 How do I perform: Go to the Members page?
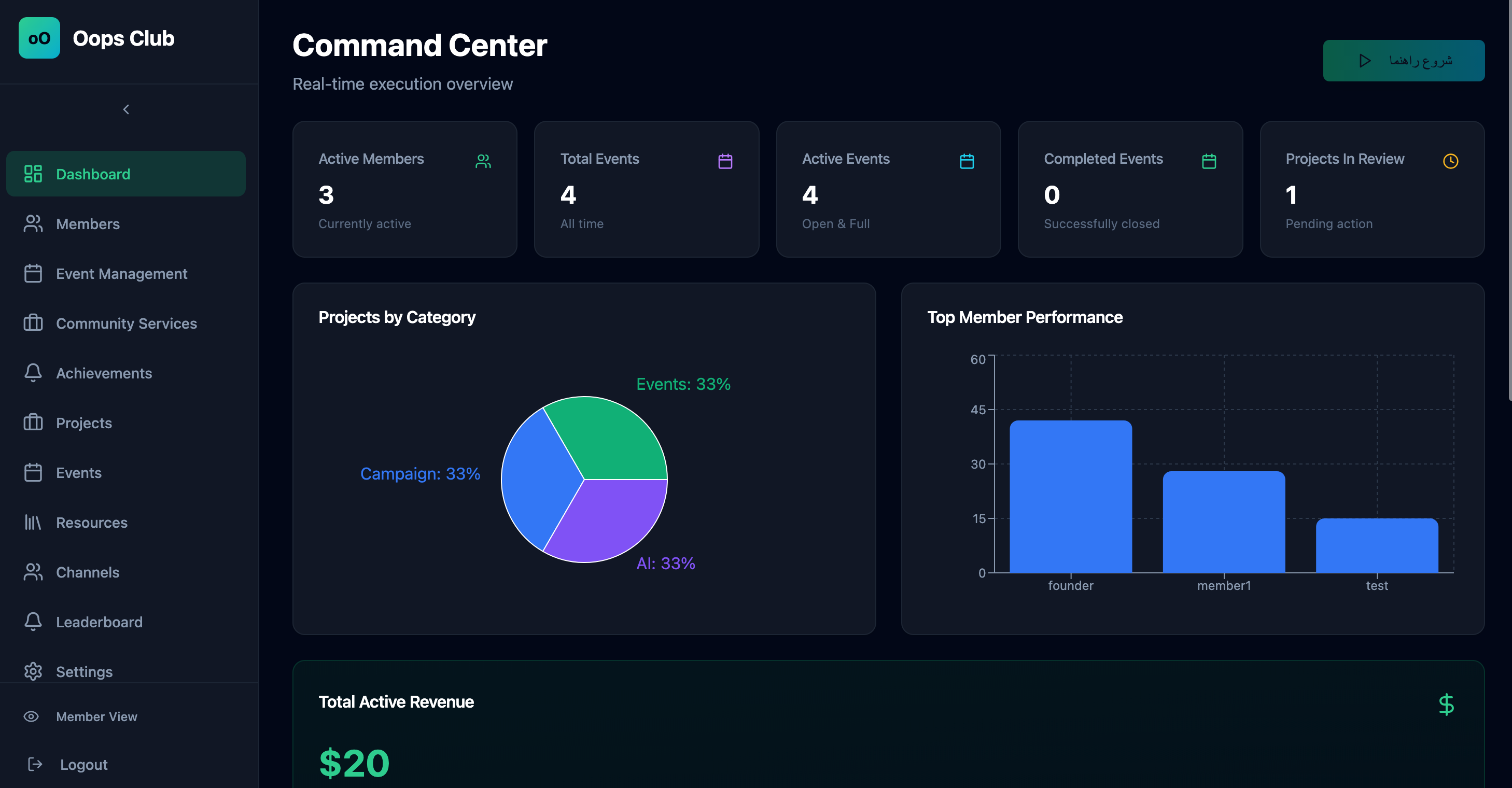point(125,223)
